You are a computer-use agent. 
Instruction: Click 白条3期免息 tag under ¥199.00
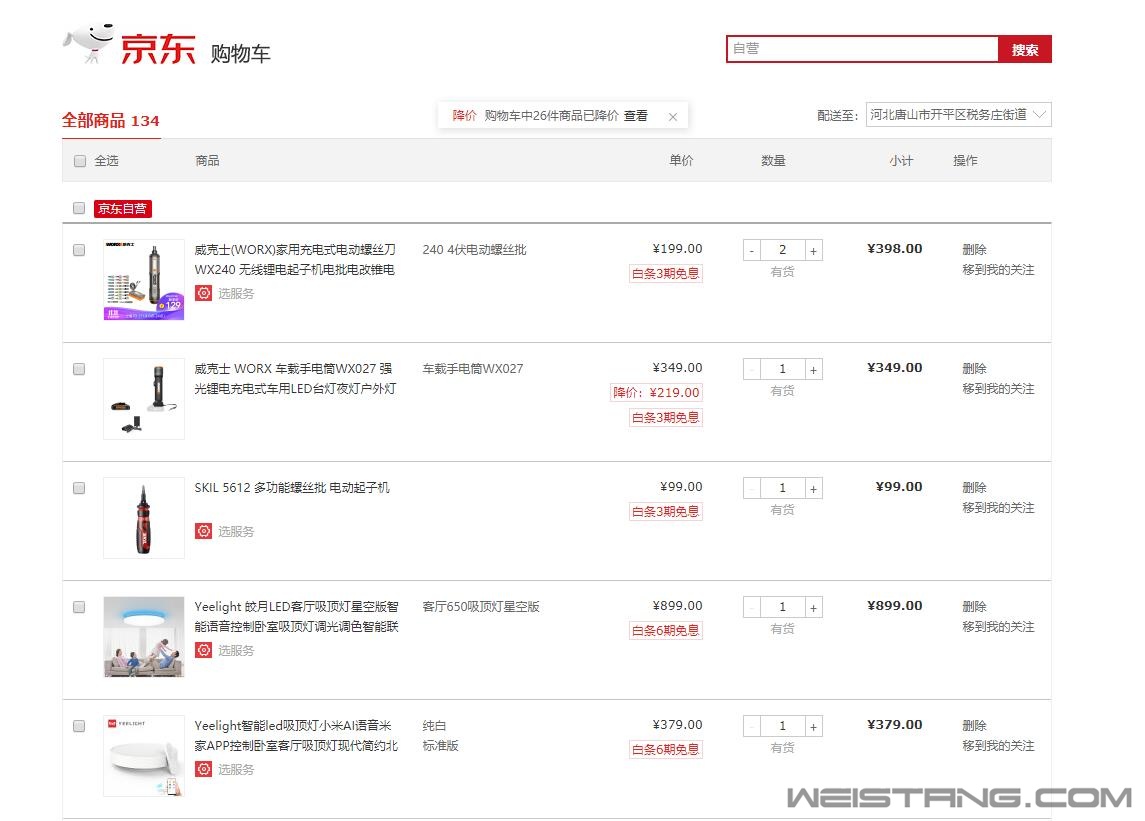tap(665, 273)
